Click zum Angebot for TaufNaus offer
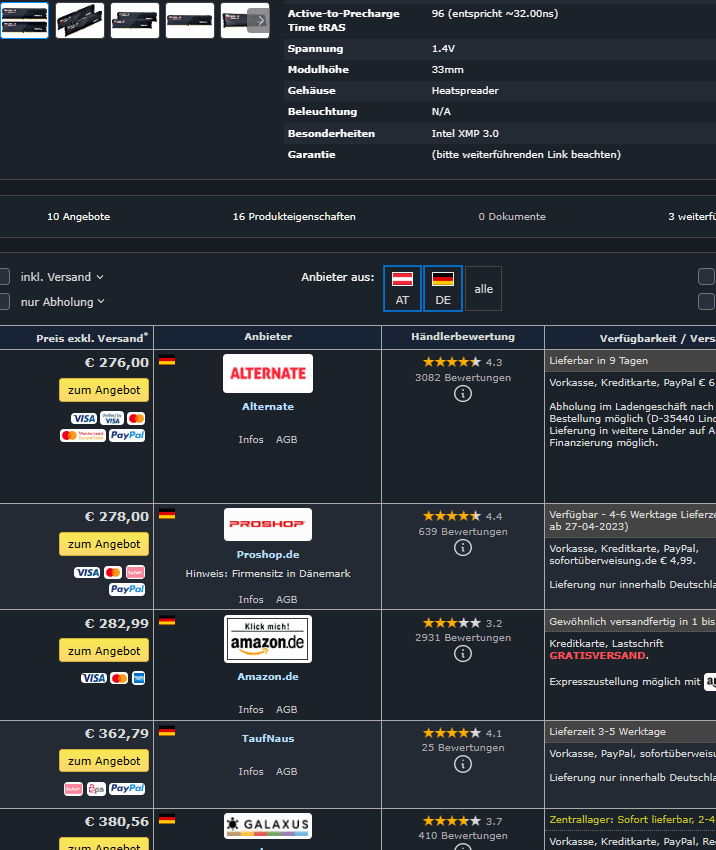Viewport: 716px width, 850px height. coord(104,761)
